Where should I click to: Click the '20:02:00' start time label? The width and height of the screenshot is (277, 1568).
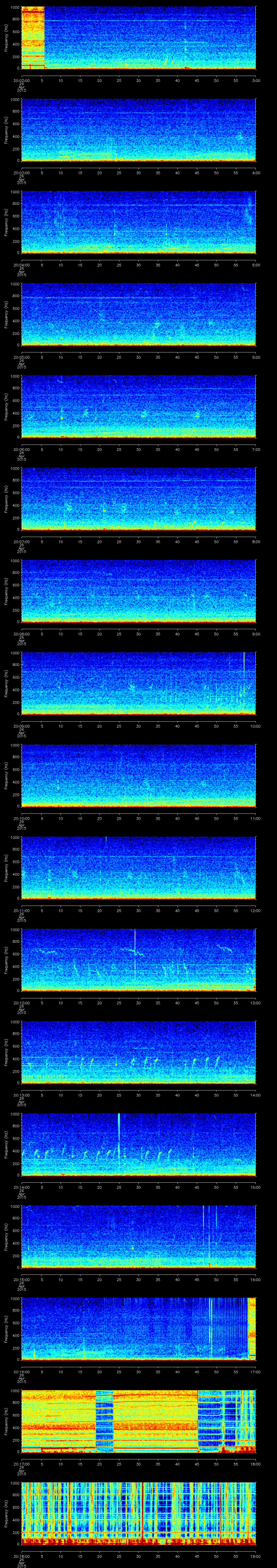(x=21, y=80)
